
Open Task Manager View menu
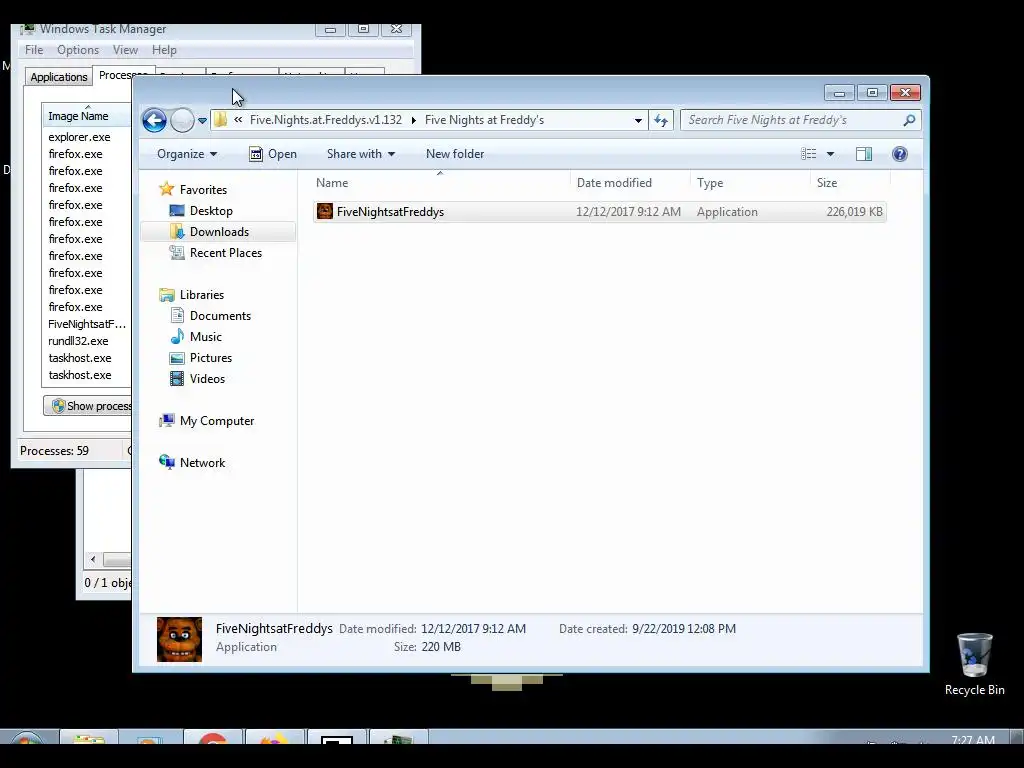pyautogui.click(x=125, y=50)
